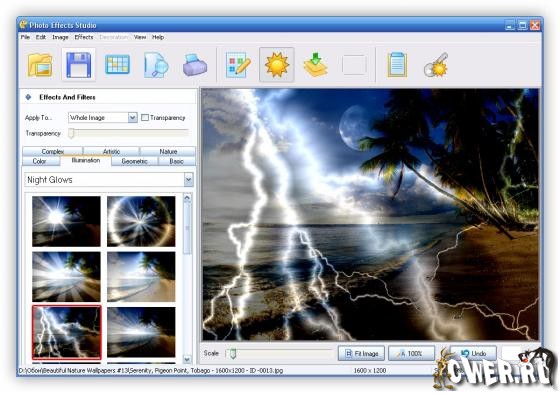This screenshot has height=393, width=560.
Task: Click the Scale slider handle
Action: (x=233, y=353)
